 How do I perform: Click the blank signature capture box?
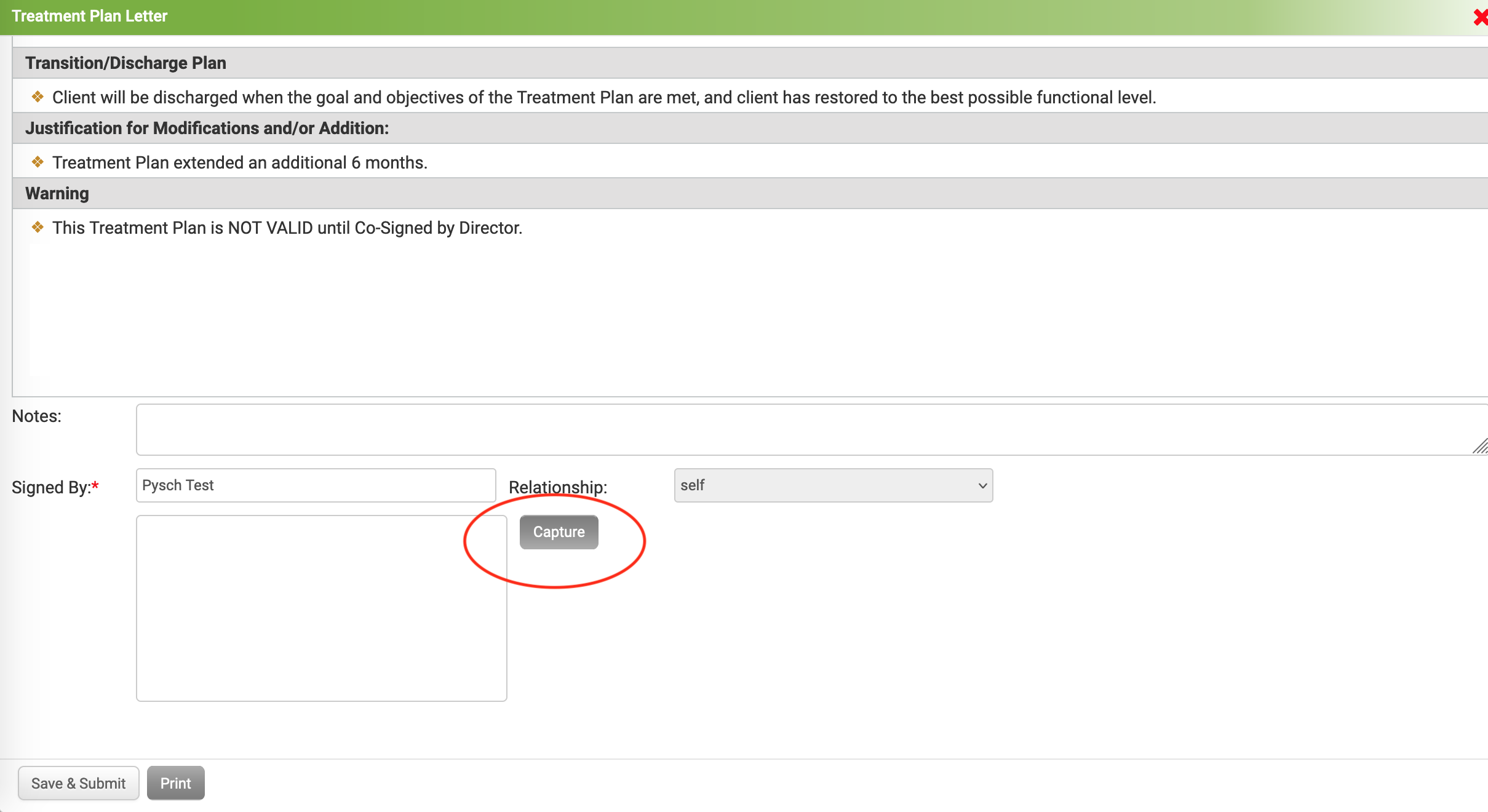tap(321, 608)
